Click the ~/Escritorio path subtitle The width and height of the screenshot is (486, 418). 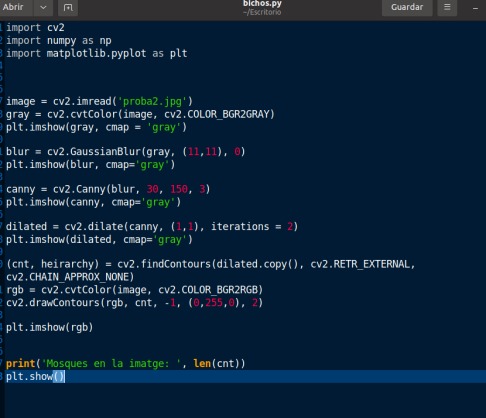[262, 12]
